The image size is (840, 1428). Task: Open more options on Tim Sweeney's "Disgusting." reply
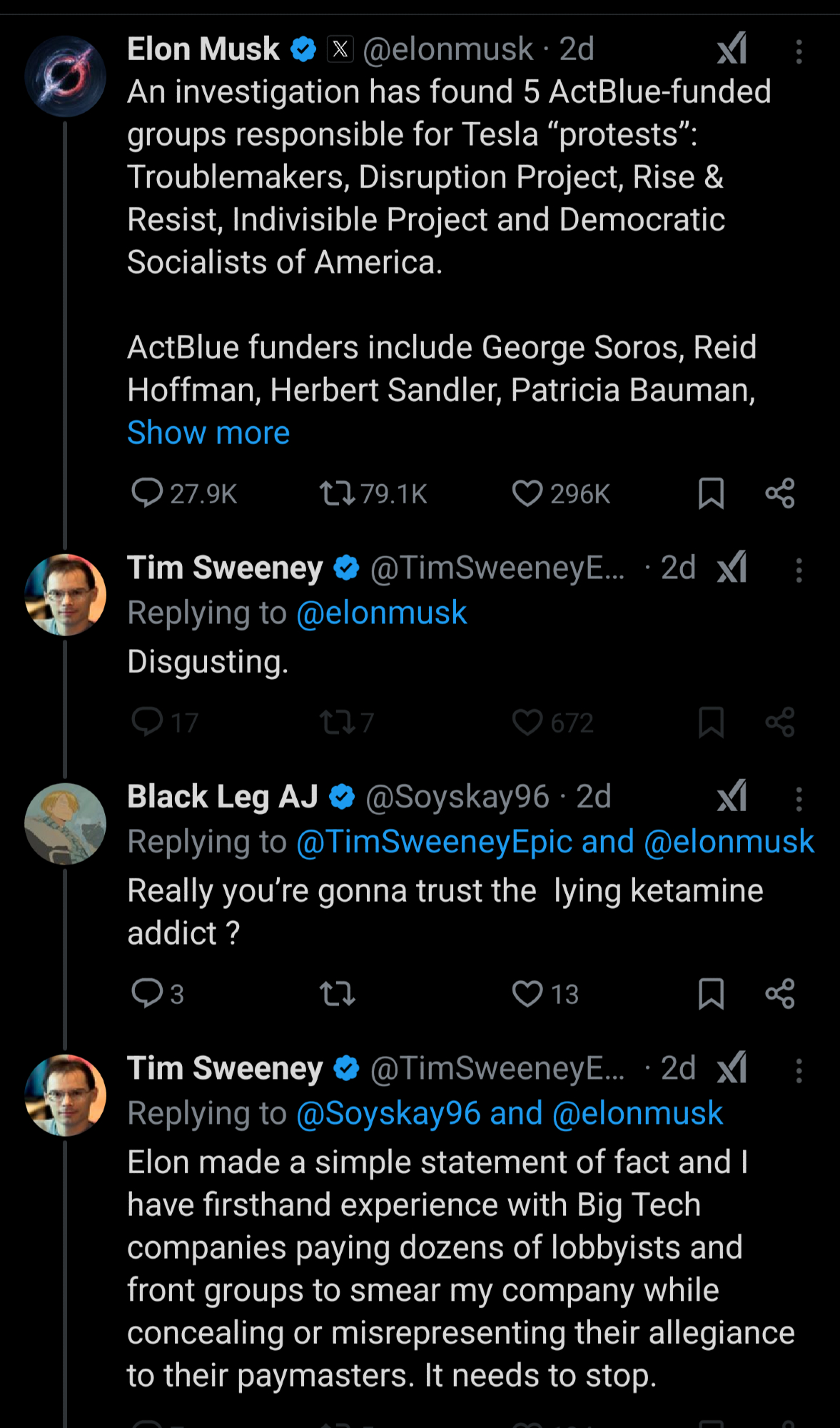799,570
